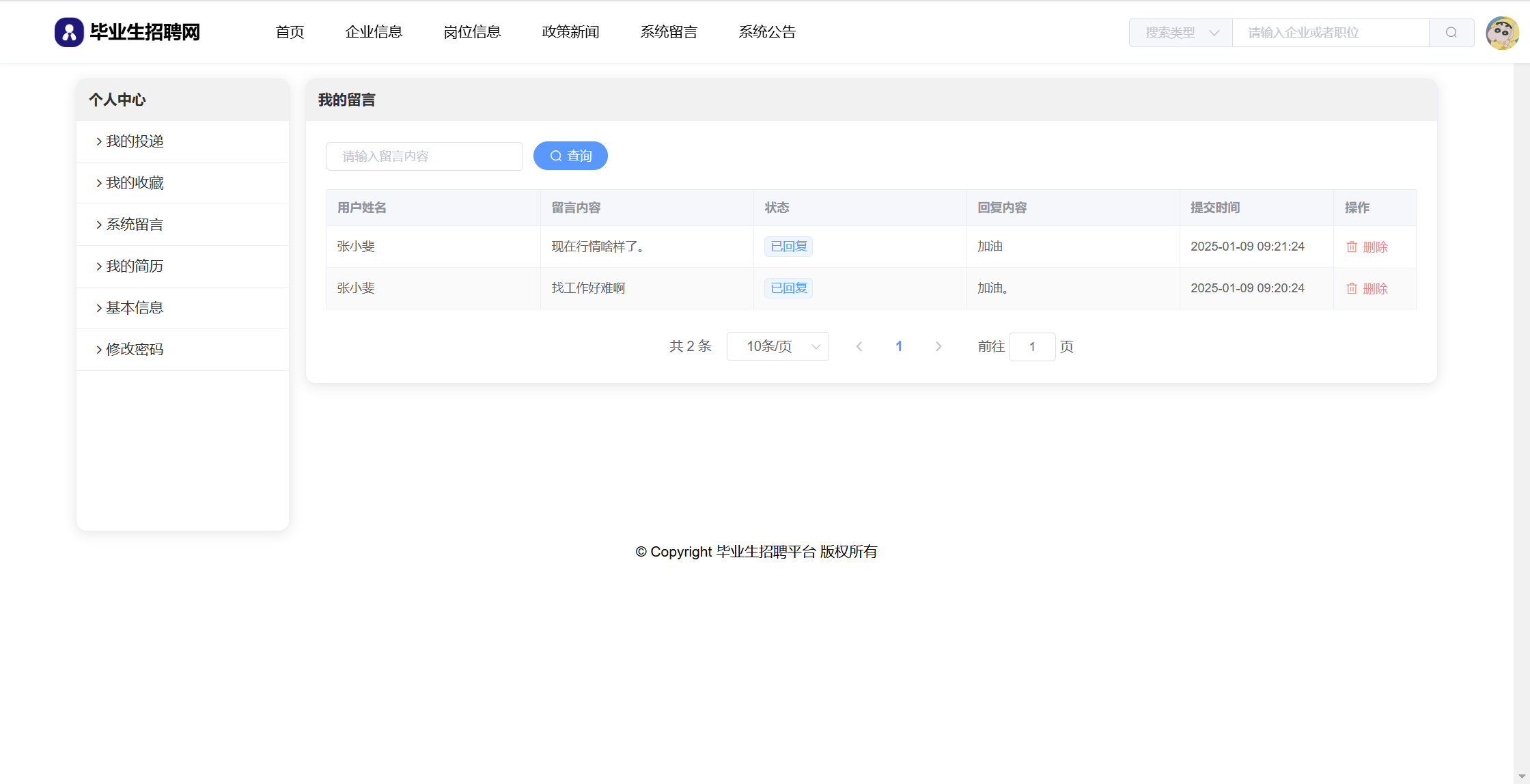Click the 前往 page number input box

[1032, 347]
